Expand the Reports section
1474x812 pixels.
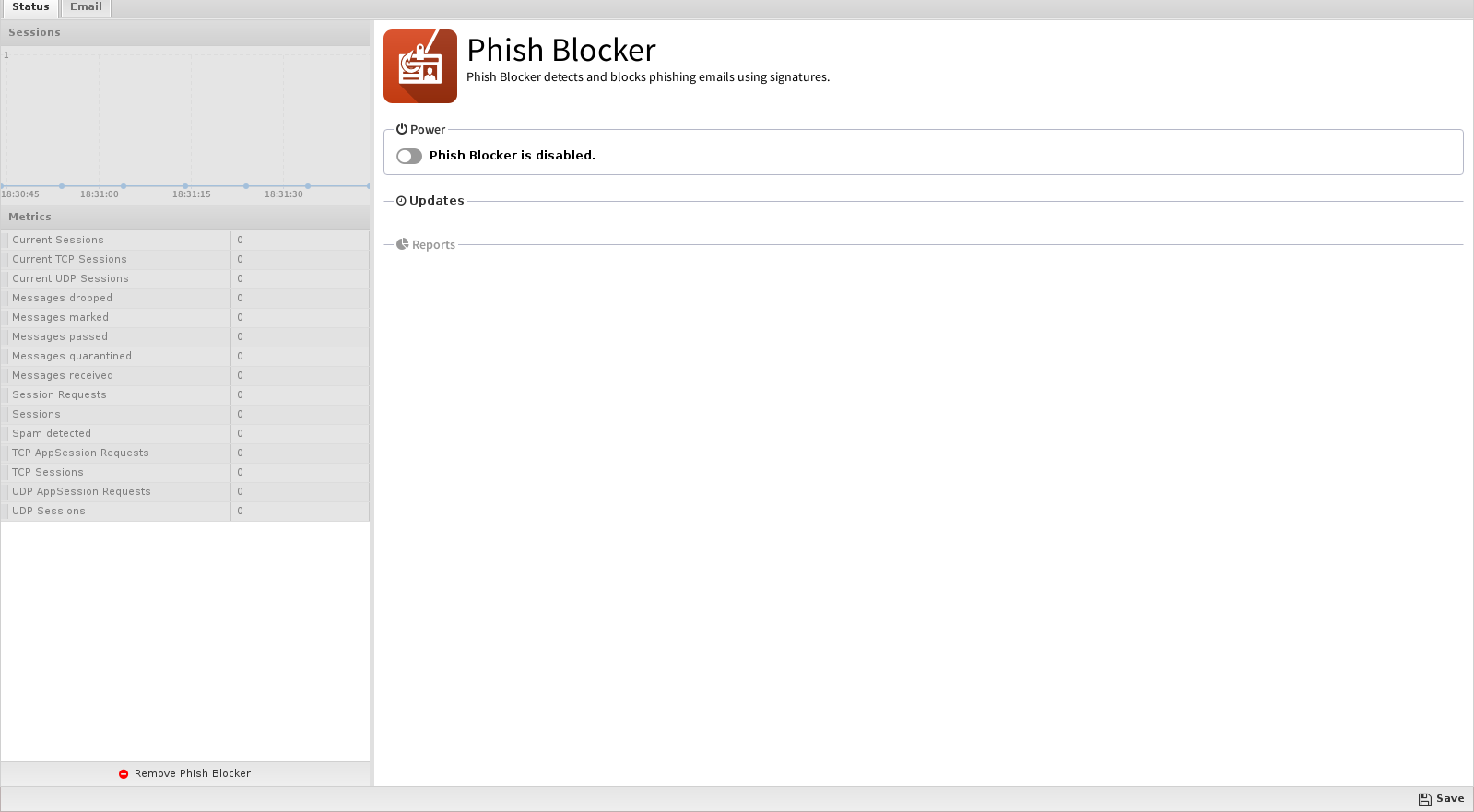tap(433, 245)
